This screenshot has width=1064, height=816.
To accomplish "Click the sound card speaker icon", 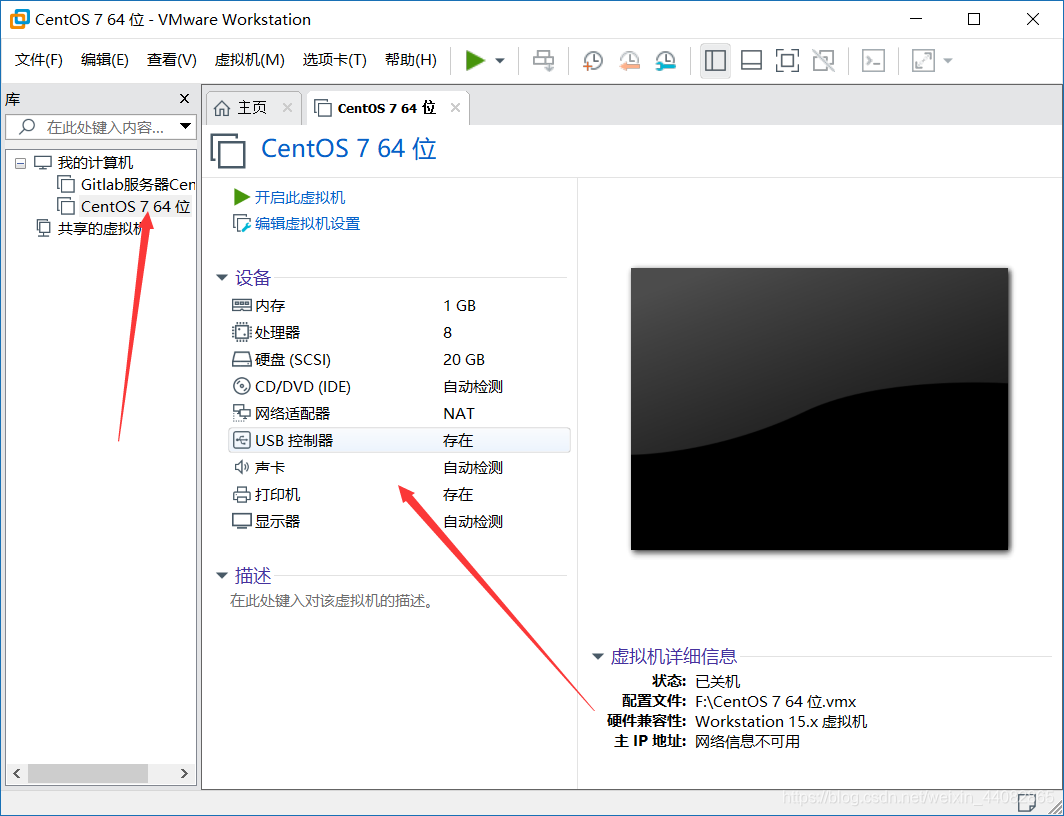I will point(242,467).
